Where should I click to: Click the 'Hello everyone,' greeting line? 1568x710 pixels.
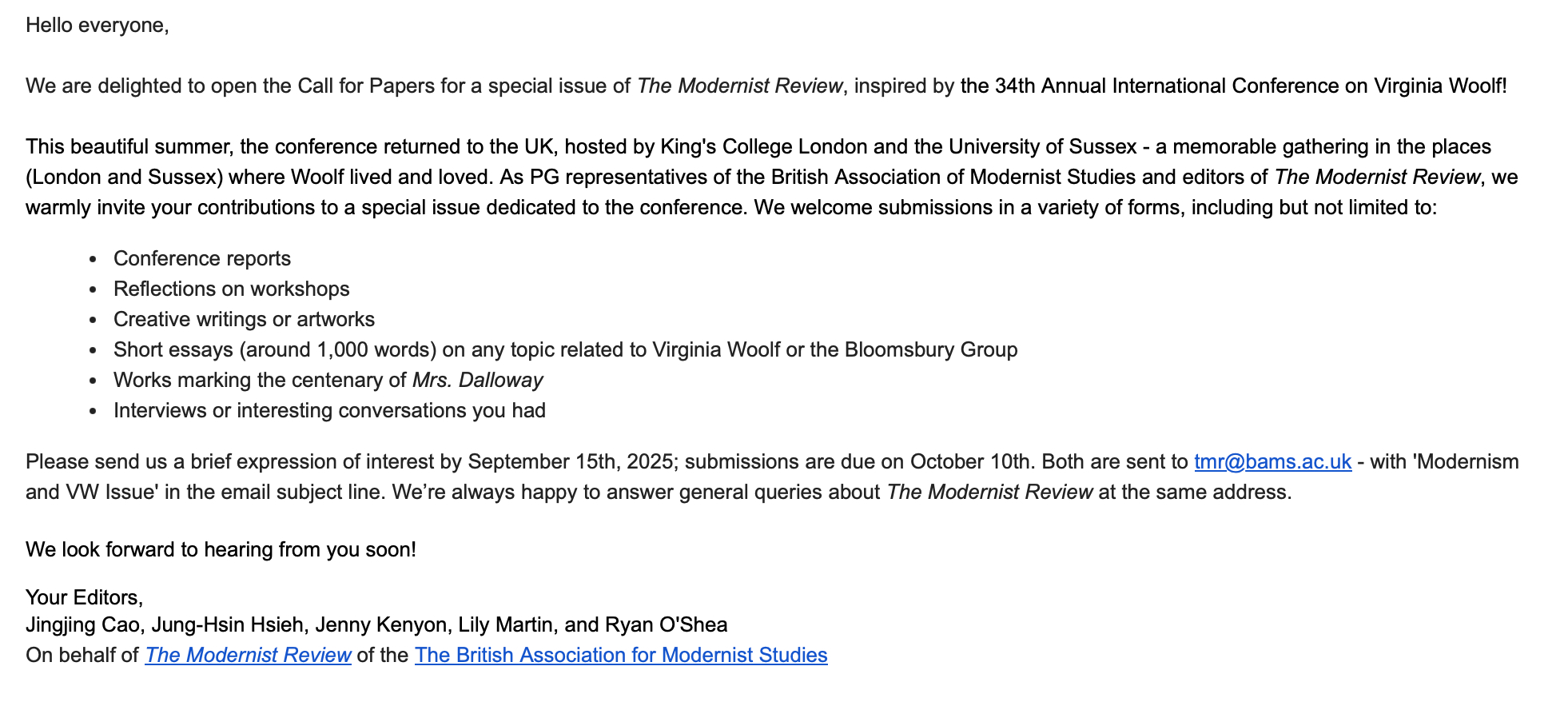(x=97, y=26)
